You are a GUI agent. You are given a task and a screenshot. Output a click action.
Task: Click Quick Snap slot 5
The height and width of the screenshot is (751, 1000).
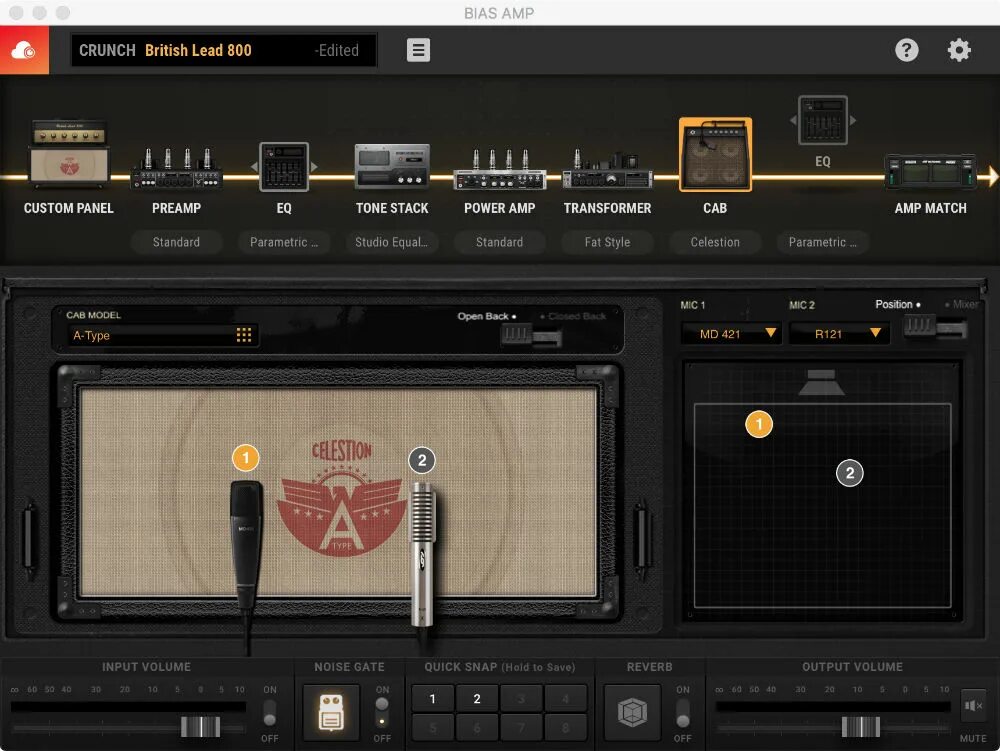click(x=432, y=727)
